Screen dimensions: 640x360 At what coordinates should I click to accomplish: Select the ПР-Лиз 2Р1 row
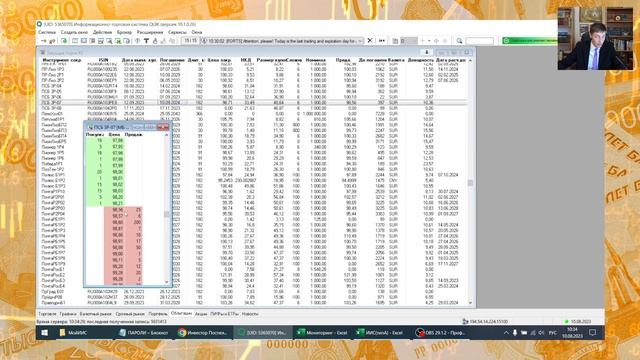[x=253, y=75]
